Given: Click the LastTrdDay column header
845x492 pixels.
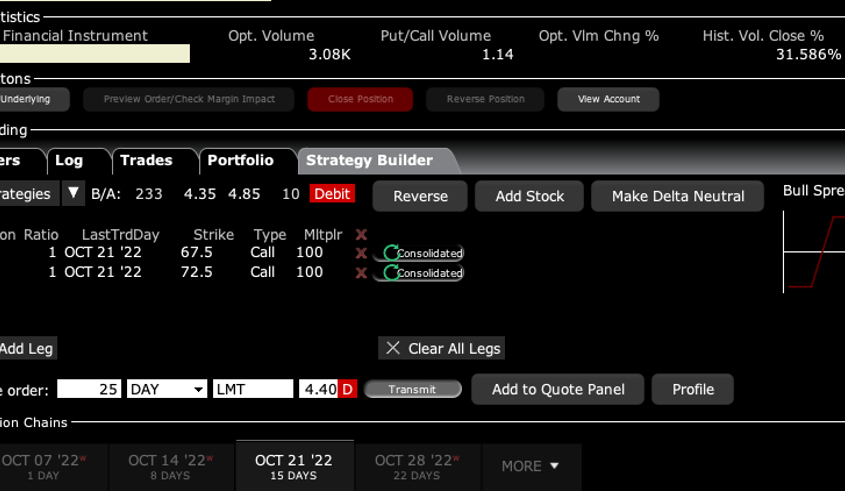Looking at the screenshot, I should (x=120, y=235).
